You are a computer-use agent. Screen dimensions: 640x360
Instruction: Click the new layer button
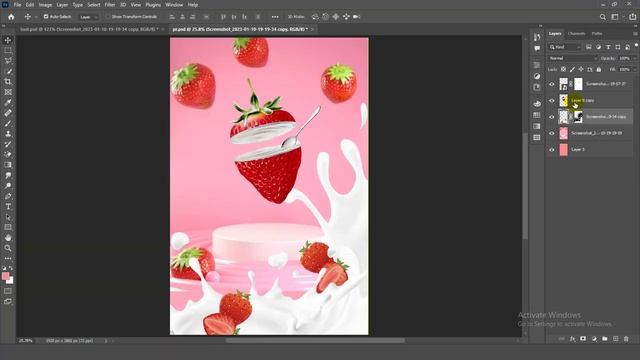(616, 339)
